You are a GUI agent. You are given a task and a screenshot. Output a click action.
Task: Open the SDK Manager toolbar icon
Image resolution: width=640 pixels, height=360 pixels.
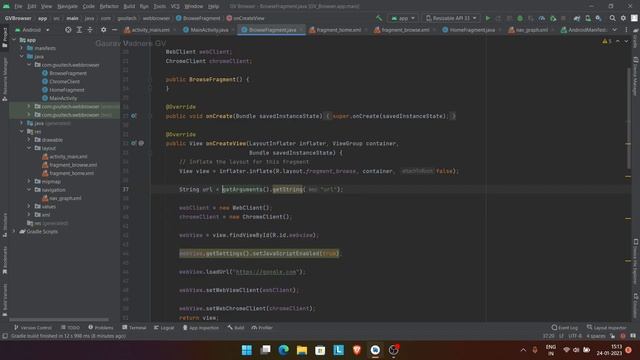[x=598, y=18]
